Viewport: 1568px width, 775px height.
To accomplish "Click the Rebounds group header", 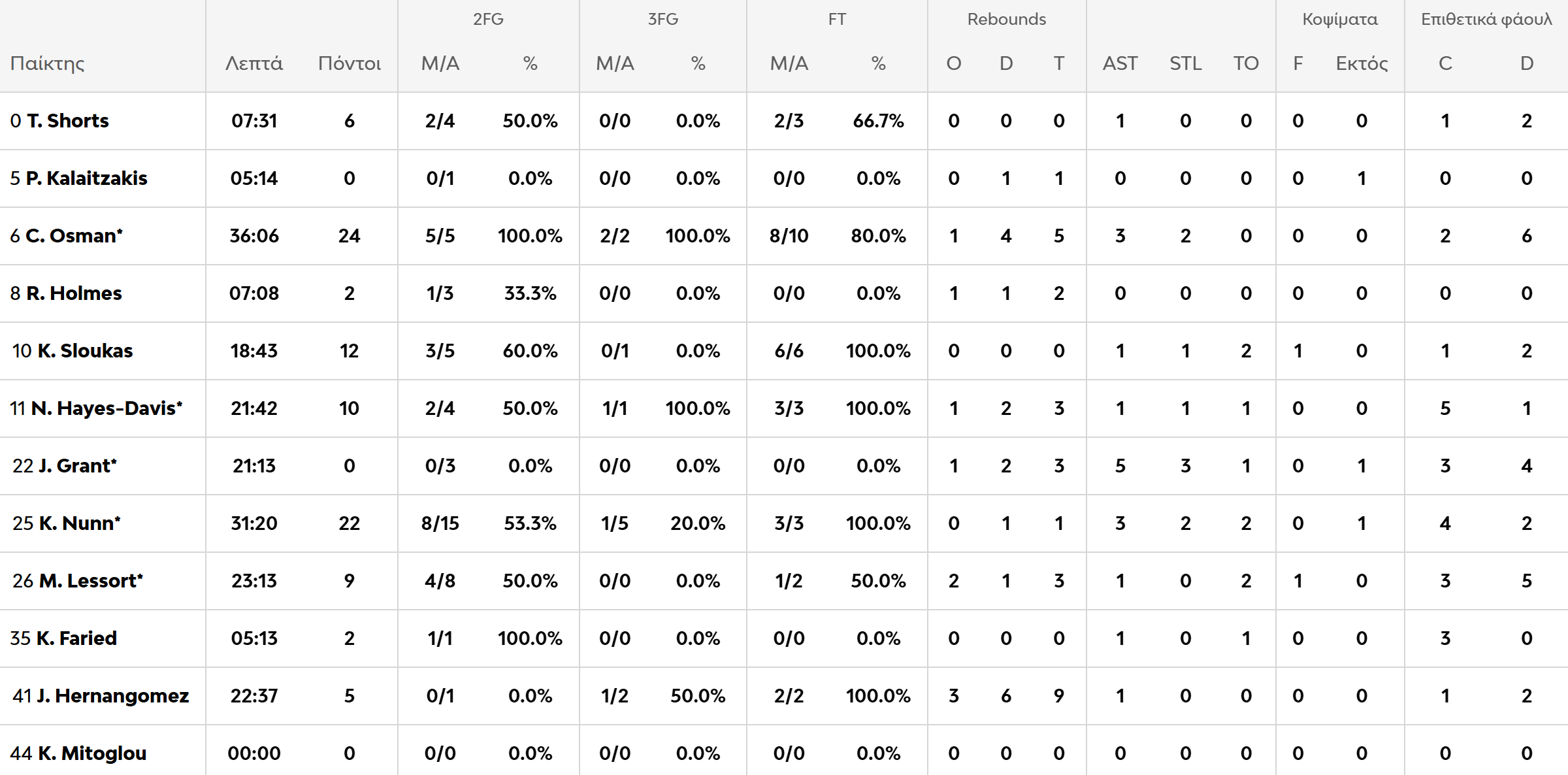I will click(1006, 19).
